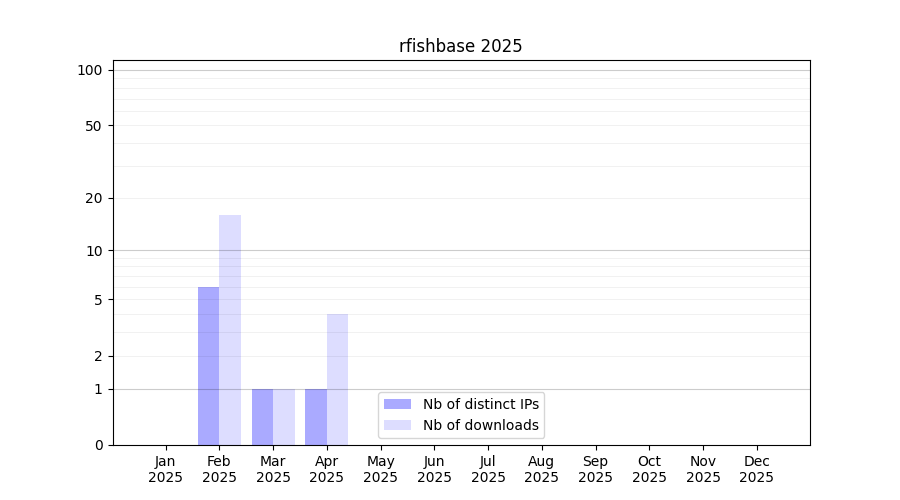Screen dimensions: 900x500
Task: Select the Sep 2025 x-axis label
Action: click(595, 469)
